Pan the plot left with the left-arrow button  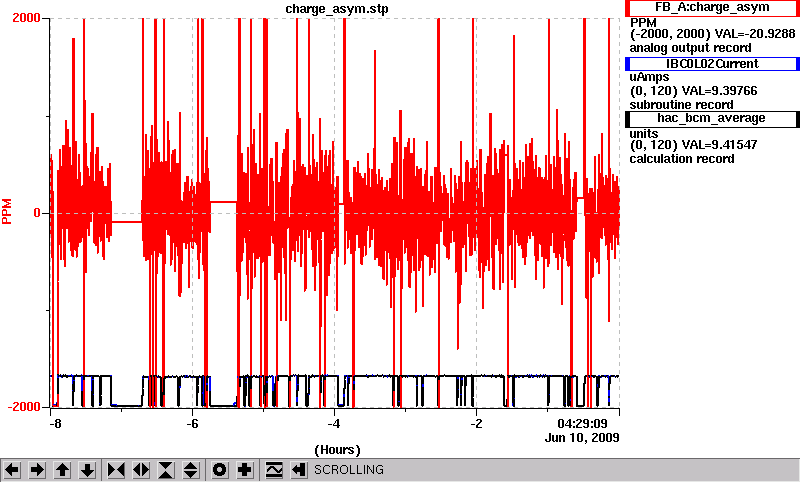[x=12, y=470]
